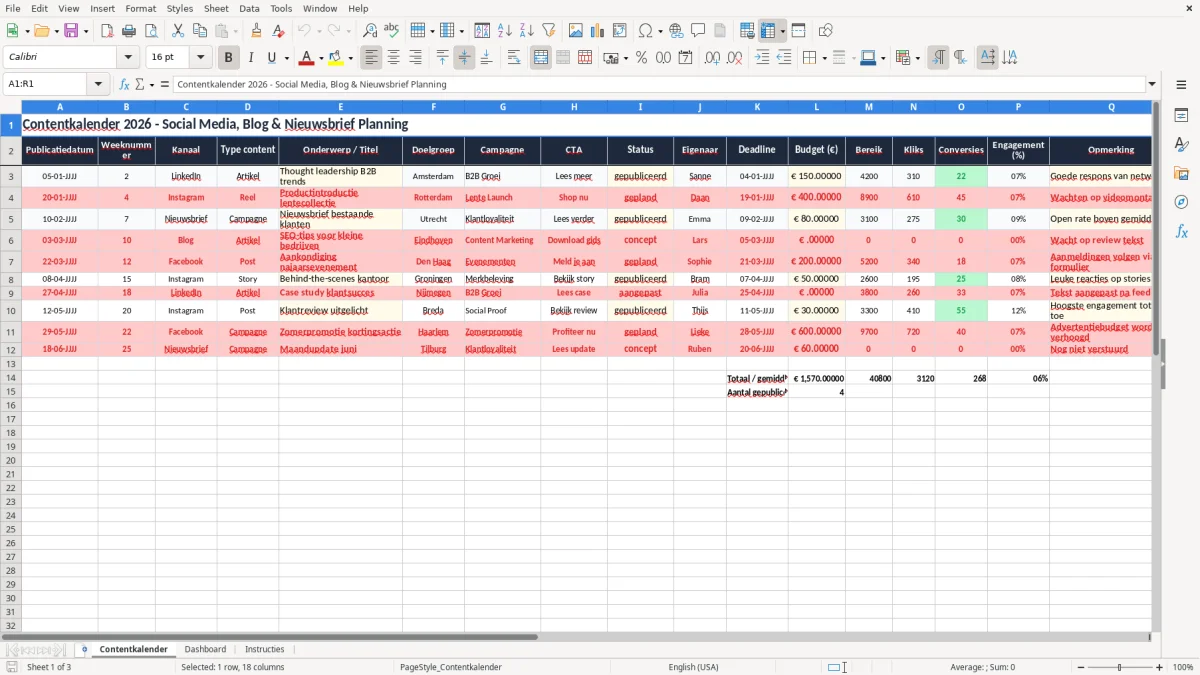Adjust the status bar zoom slider

pyautogui.click(x=1119, y=667)
